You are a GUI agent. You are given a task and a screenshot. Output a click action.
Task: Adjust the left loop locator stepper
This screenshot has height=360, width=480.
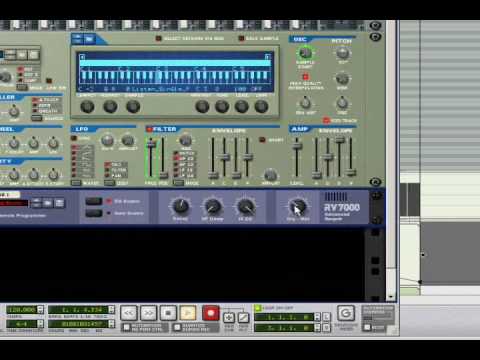(x=317, y=317)
